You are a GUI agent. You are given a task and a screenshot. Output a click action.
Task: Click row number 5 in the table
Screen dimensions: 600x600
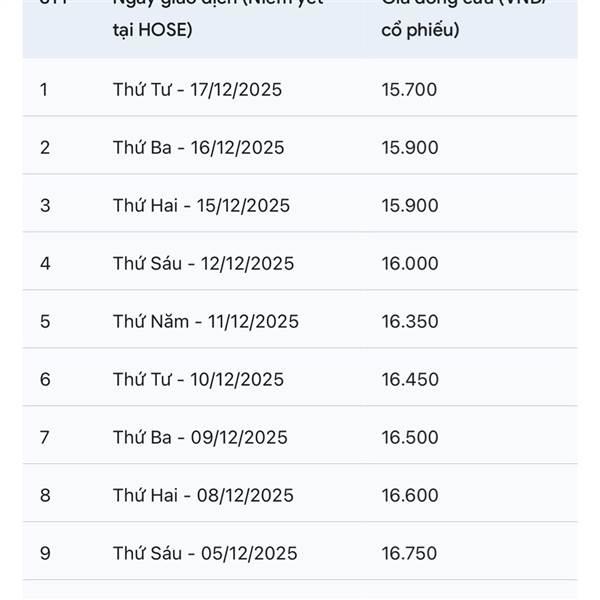point(44,322)
